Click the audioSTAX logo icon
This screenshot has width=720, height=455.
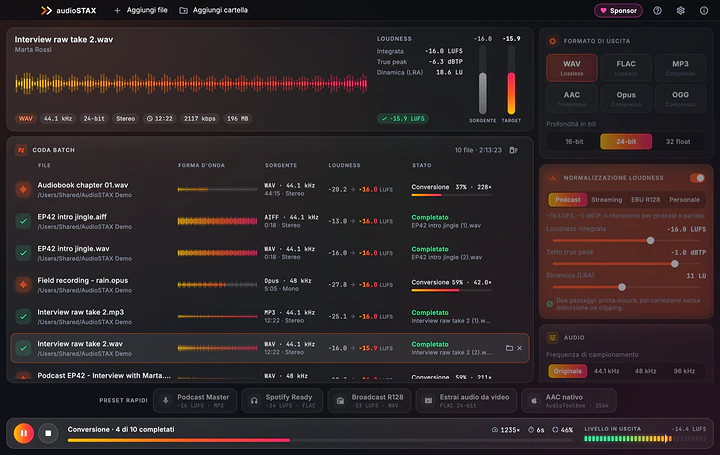(46, 11)
